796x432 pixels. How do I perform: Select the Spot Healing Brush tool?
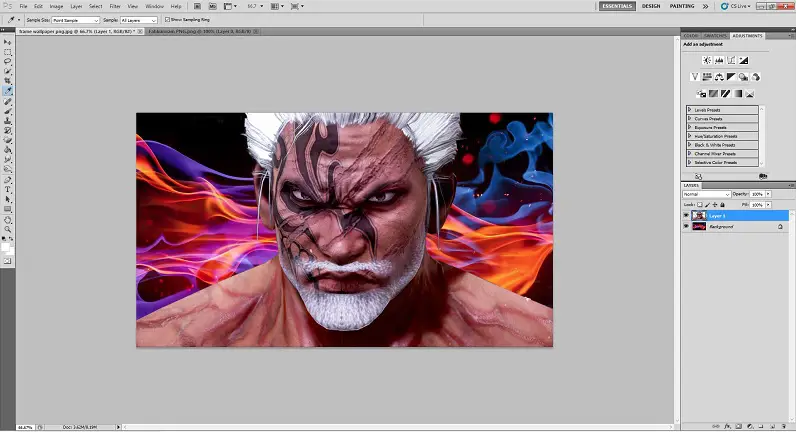tap(7, 102)
